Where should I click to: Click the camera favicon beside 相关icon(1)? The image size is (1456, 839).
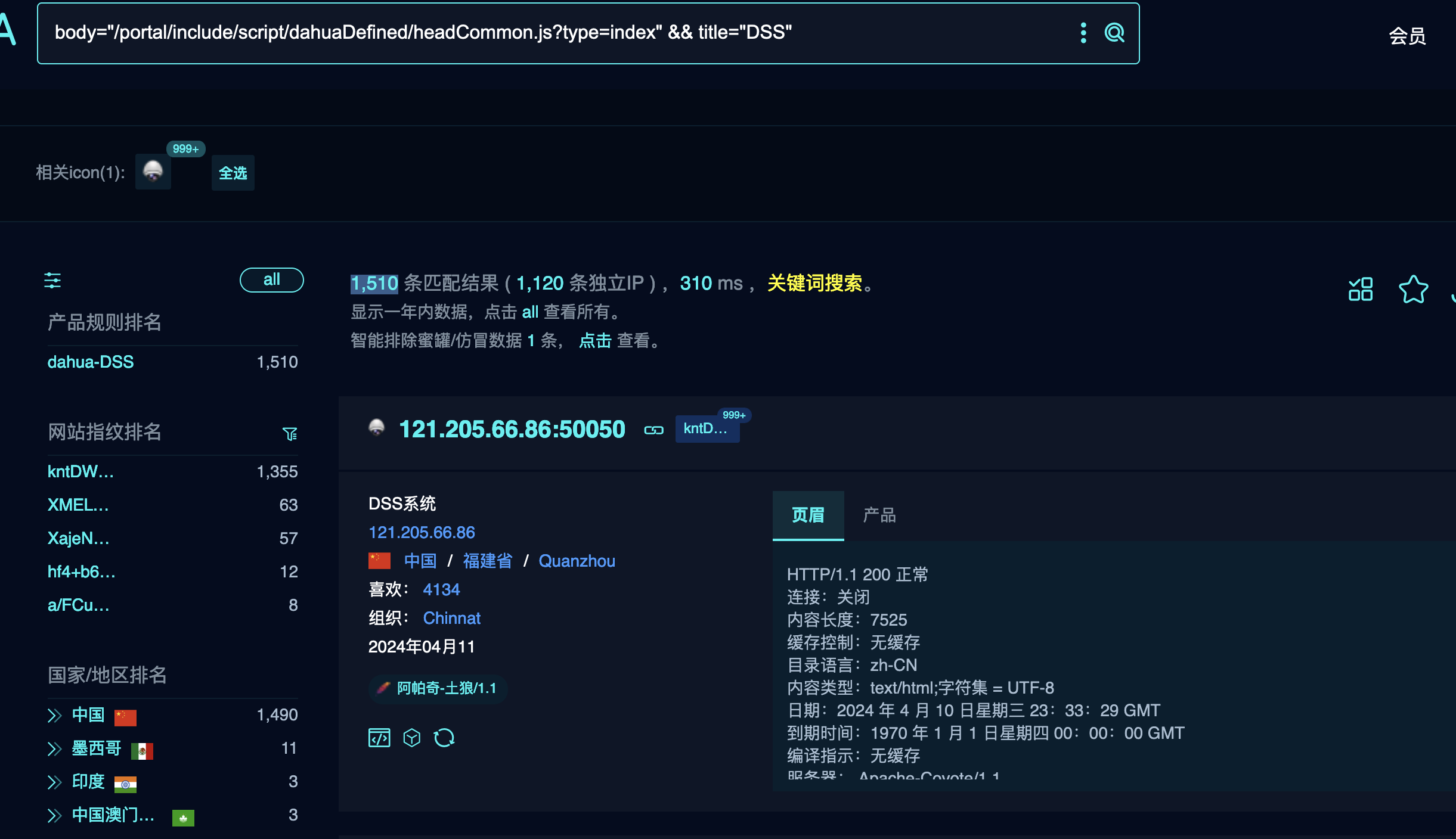(153, 172)
